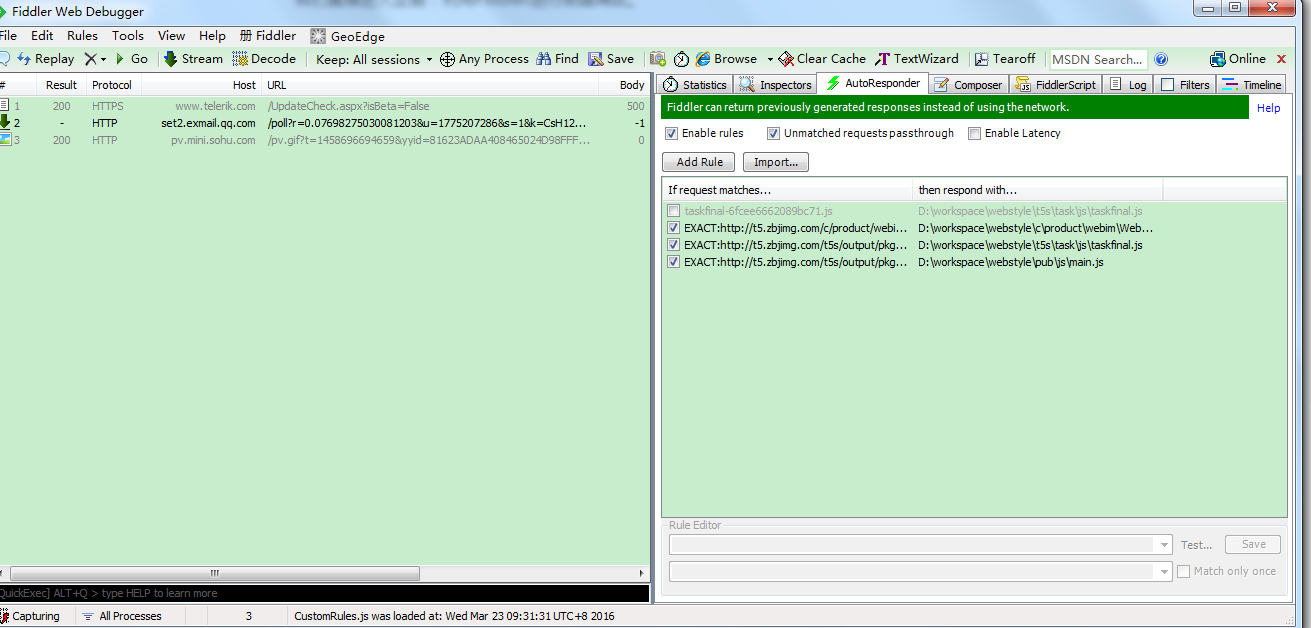Open the Help menu

(x=212, y=36)
